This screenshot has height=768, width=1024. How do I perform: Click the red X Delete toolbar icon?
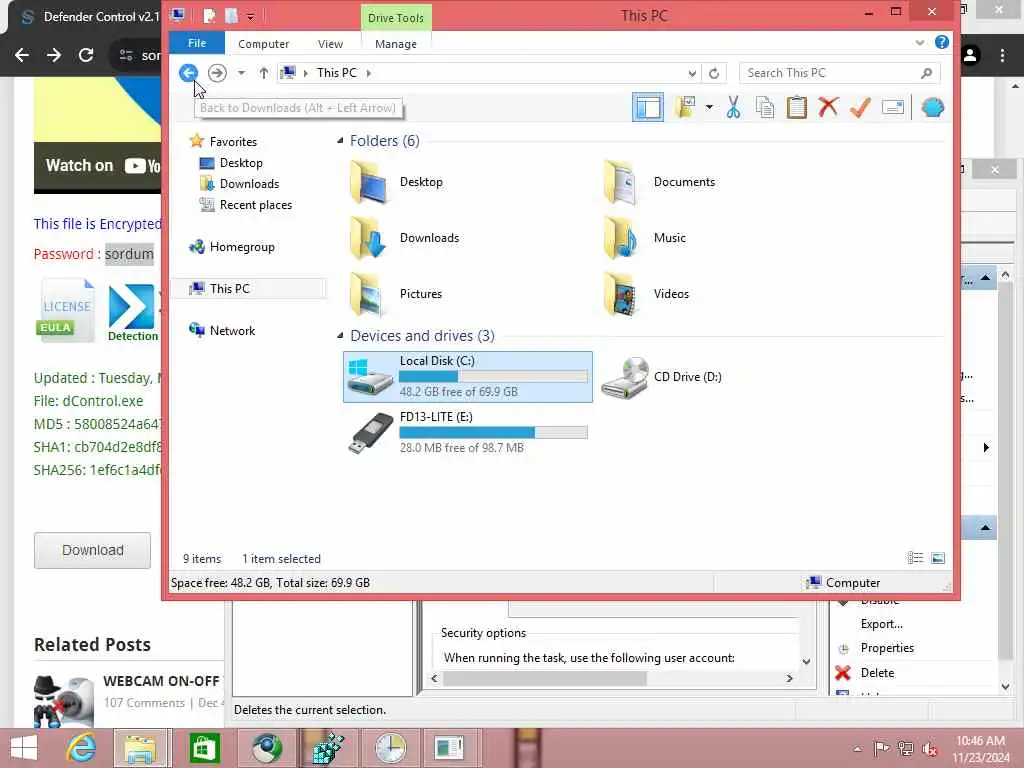[828, 107]
